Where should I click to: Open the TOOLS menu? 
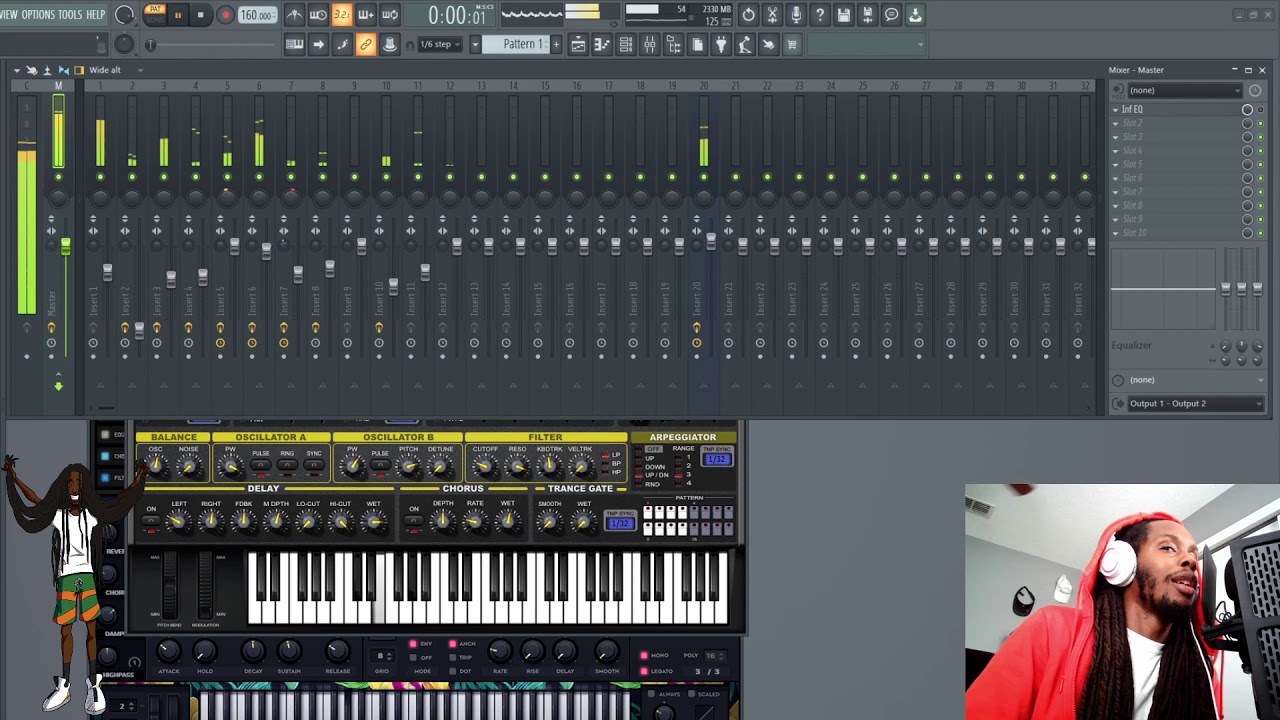70,15
